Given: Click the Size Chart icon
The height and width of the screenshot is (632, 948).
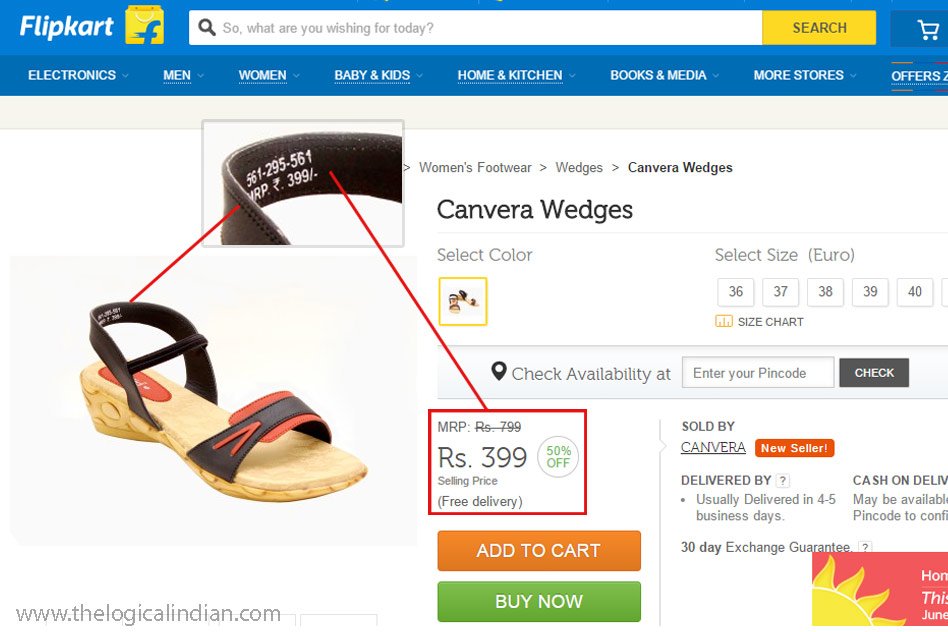Looking at the screenshot, I should coord(724,321).
